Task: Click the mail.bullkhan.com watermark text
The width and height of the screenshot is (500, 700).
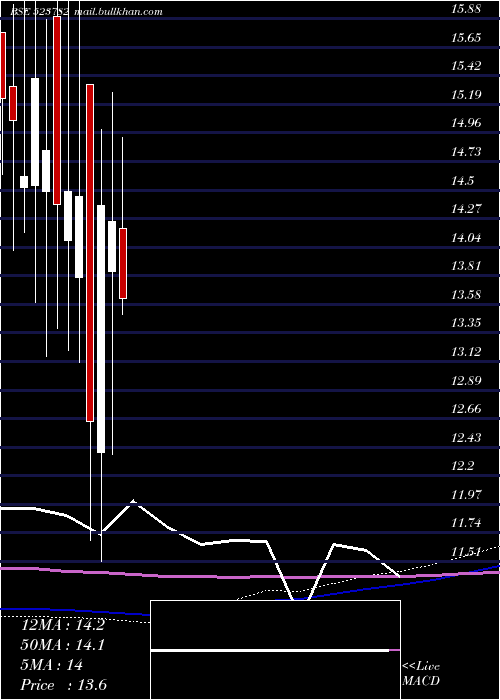Action: [x=118, y=12]
